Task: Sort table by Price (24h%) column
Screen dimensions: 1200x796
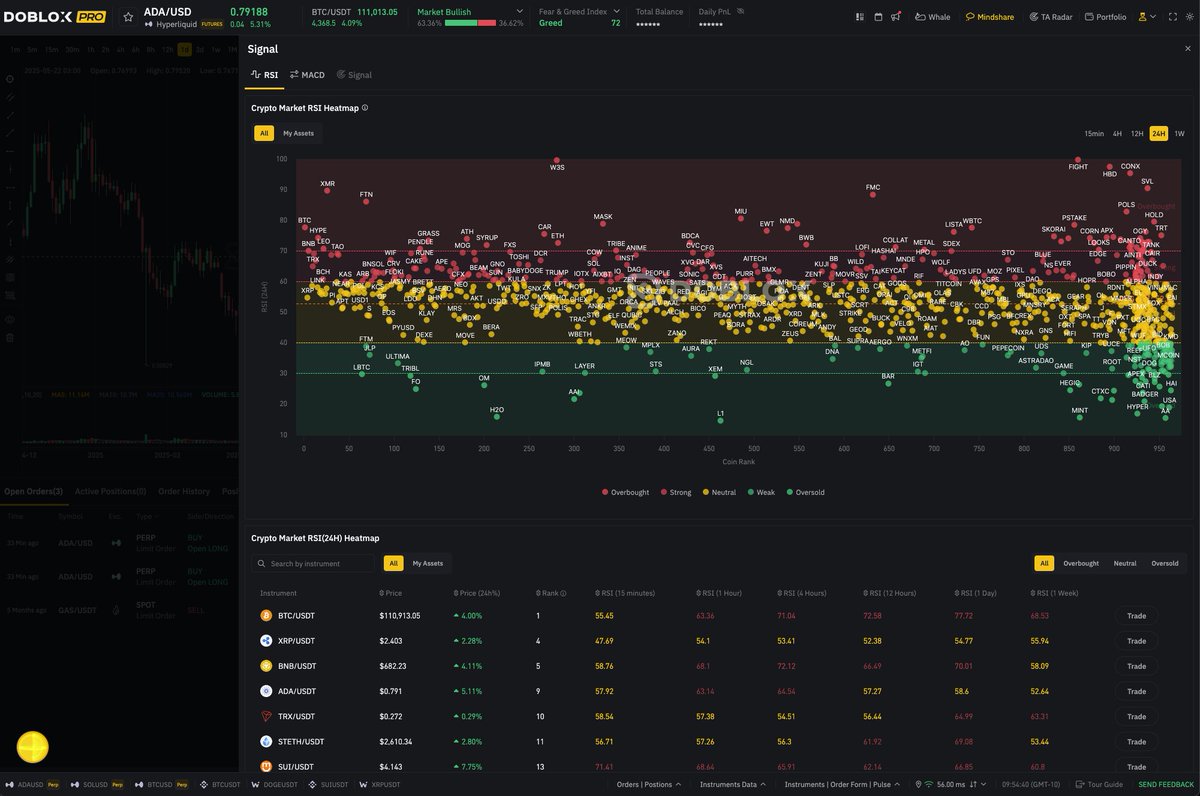Action: 479,593
